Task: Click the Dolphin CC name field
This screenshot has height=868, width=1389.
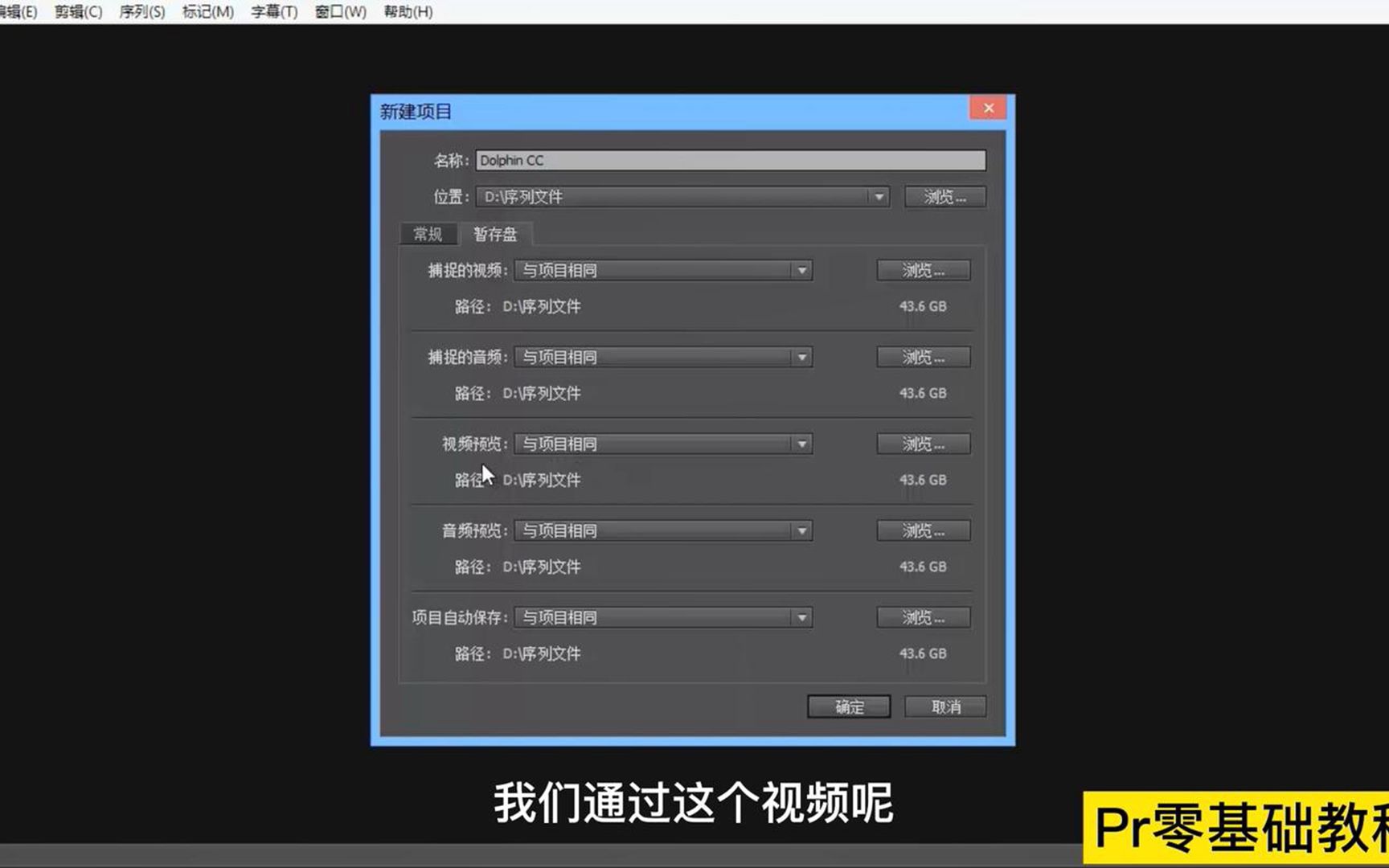Action: (x=730, y=160)
